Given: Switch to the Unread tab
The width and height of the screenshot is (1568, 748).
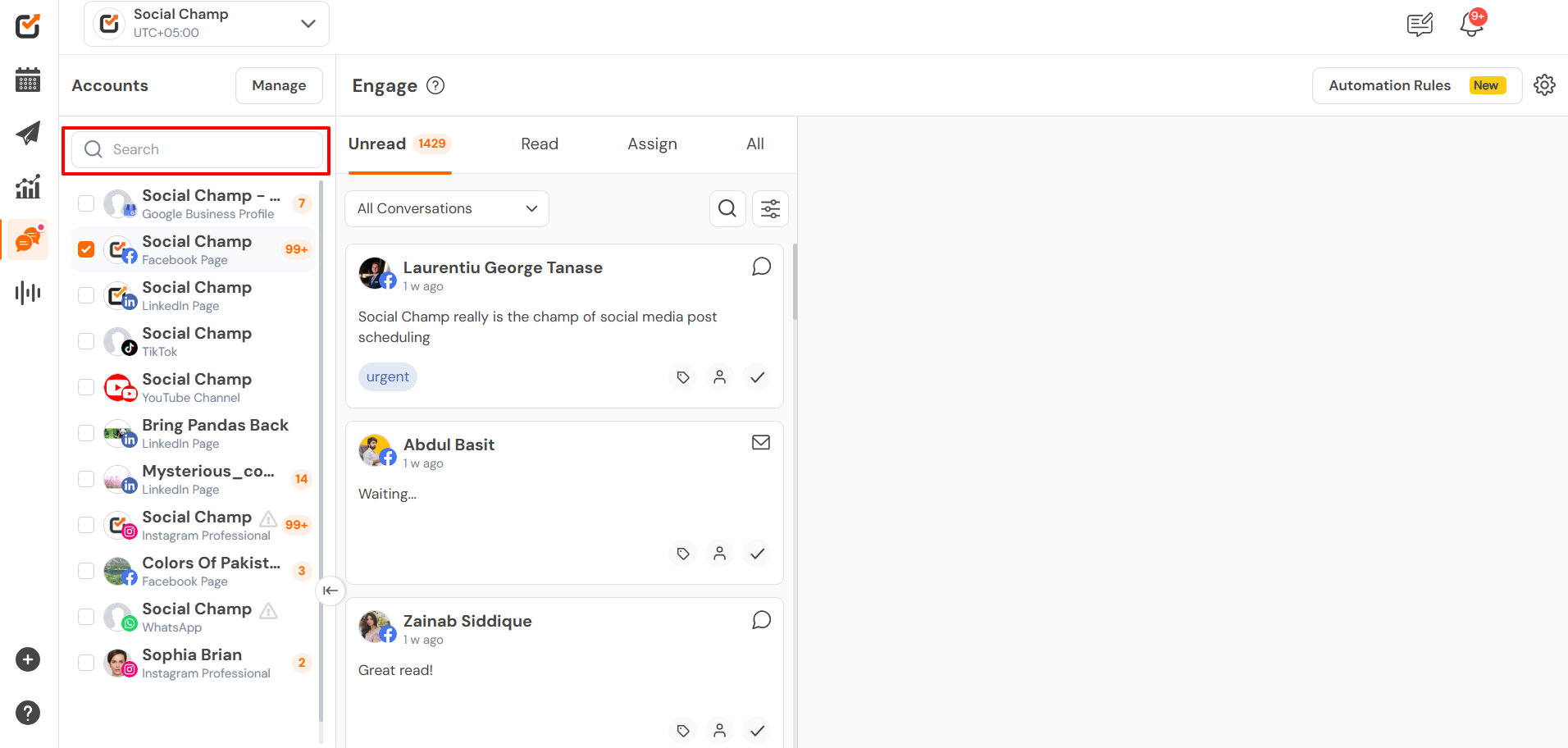Looking at the screenshot, I should pos(399,144).
